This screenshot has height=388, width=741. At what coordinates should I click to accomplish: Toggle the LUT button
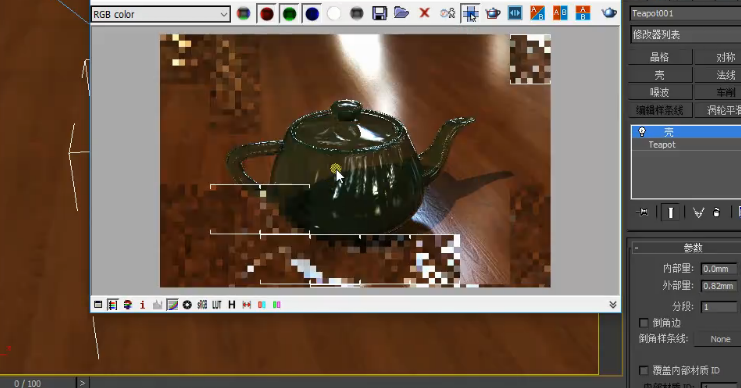pyautogui.click(x=217, y=305)
